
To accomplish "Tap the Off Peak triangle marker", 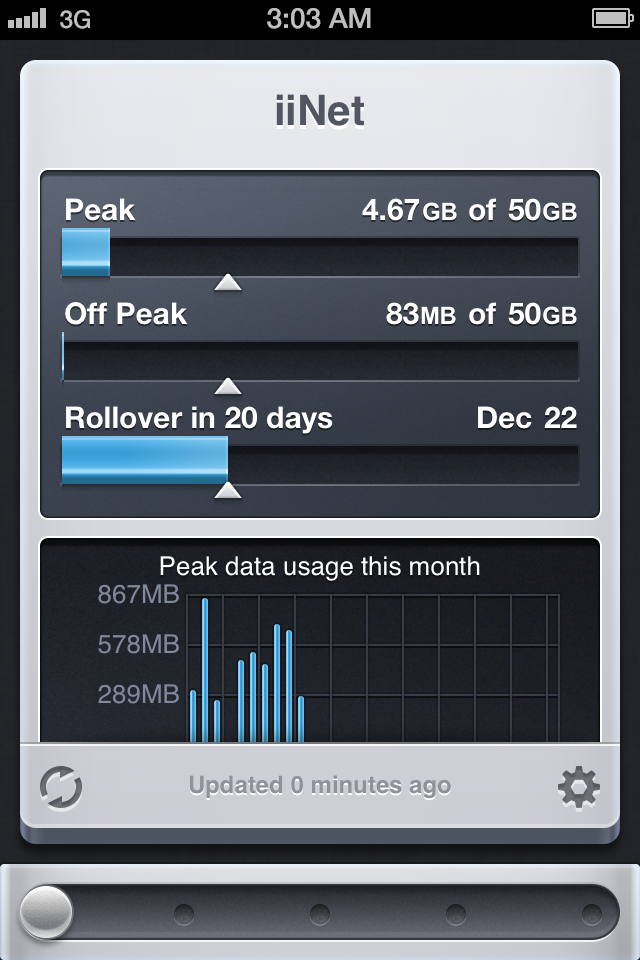I will point(228,386).
